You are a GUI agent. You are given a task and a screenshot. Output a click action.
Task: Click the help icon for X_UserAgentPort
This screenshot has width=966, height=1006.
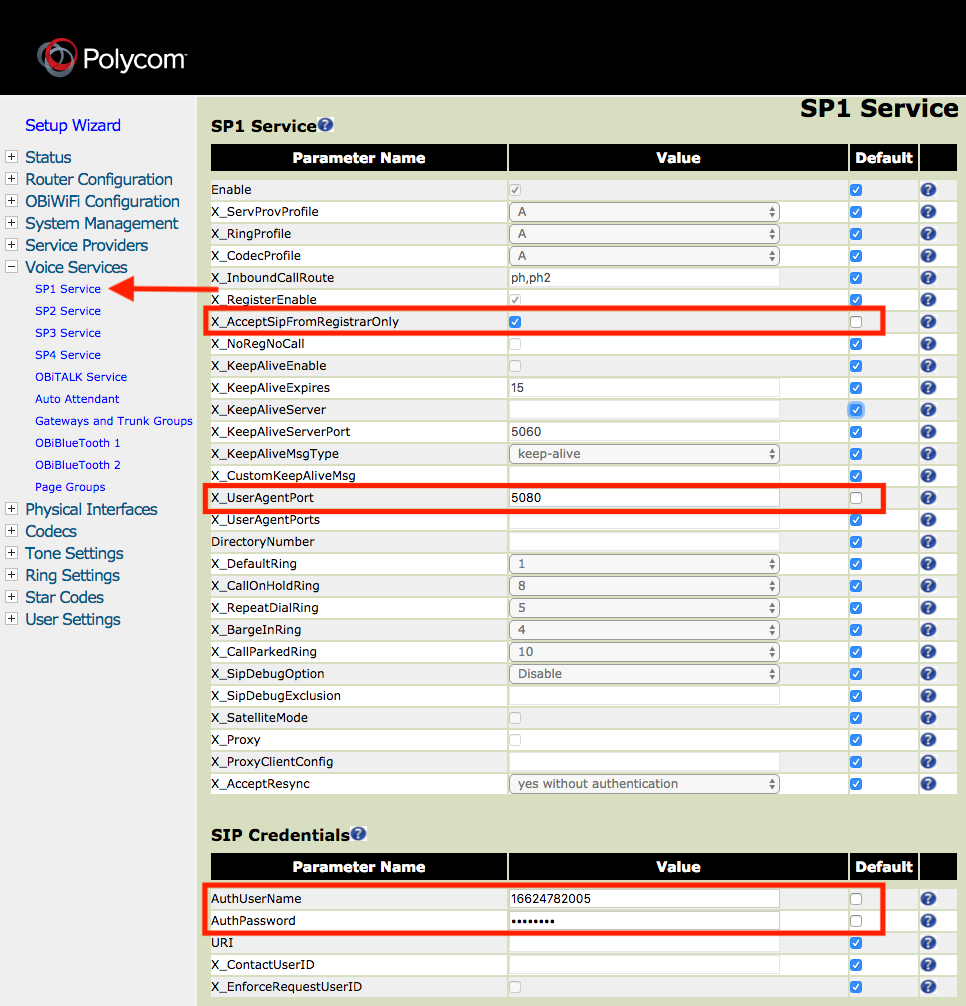point(928,497)
